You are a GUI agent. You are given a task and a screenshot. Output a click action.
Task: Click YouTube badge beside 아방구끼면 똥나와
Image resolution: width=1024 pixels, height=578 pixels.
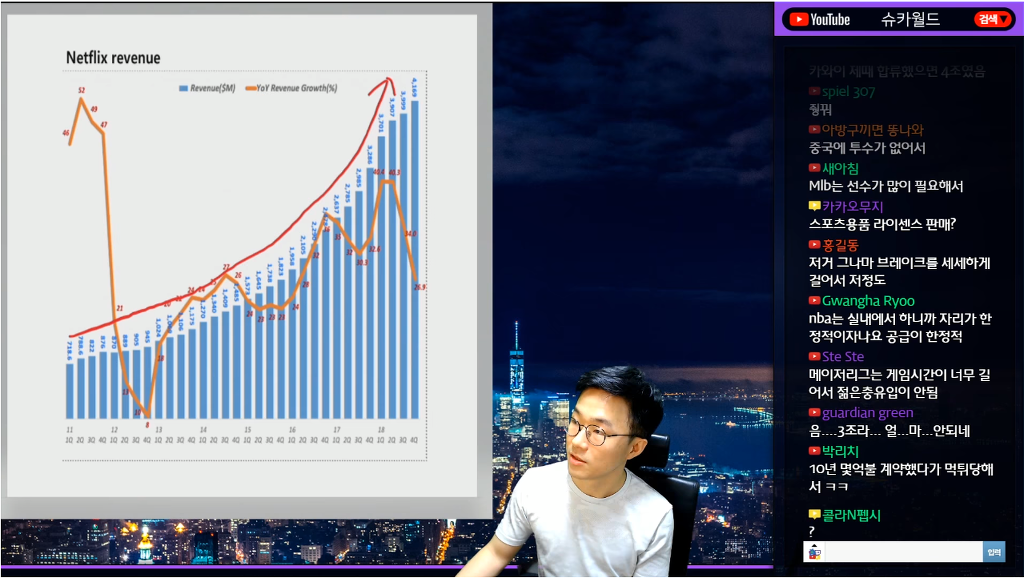[814, 129]
